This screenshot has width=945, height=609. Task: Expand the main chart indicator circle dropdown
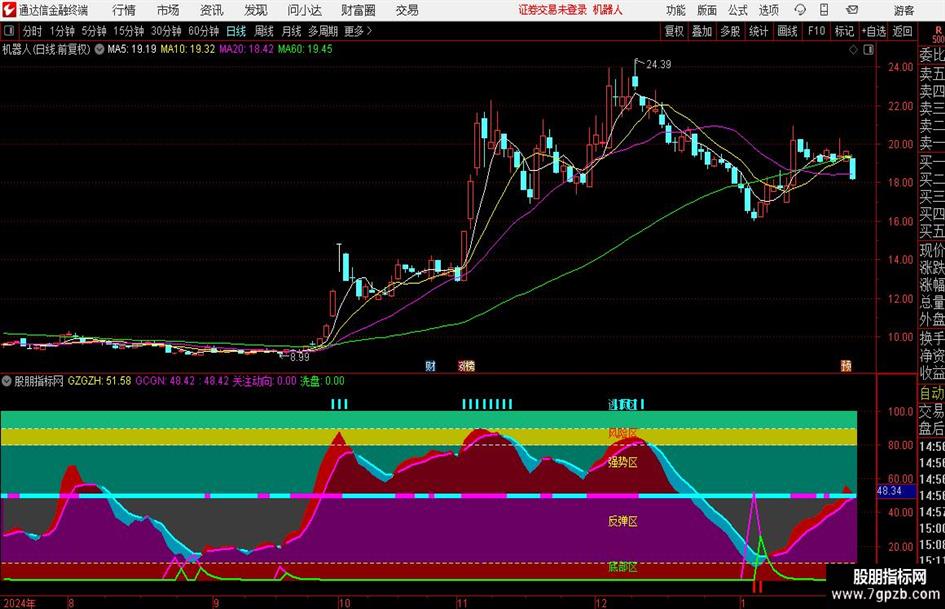tap(99, 49)
